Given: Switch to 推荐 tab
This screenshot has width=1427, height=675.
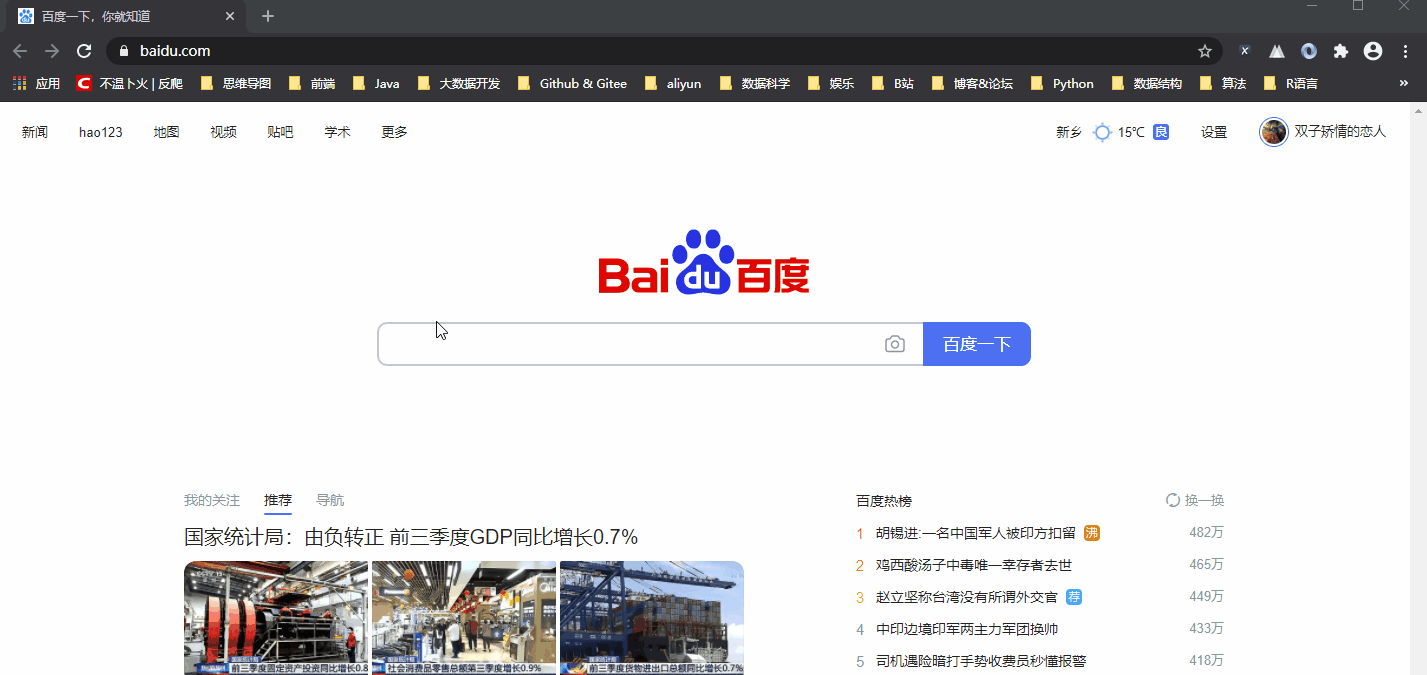Looking at the screenshot, I should [x=278, y=500].
